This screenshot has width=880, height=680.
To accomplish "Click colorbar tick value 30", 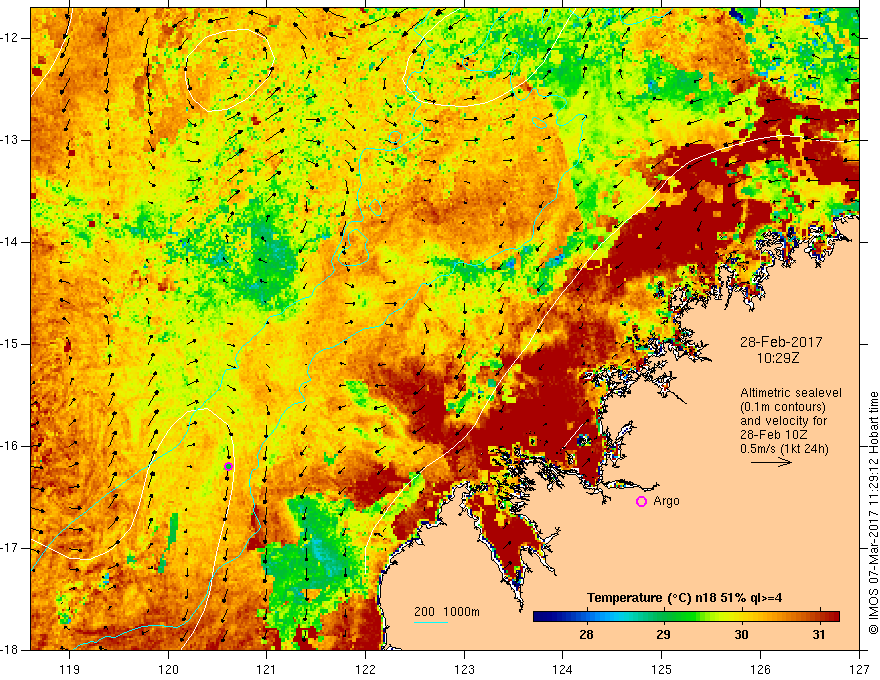I will tap(741, 635).
